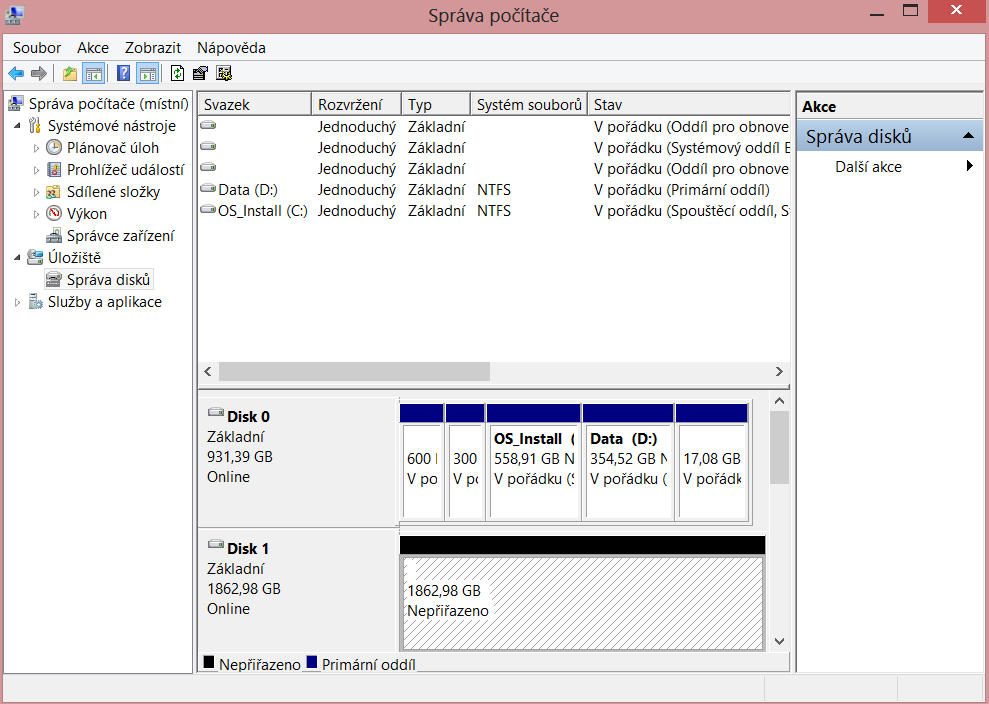
Task: Click the volume list horizontal scrollbar
Action: [x=354, y=371]
